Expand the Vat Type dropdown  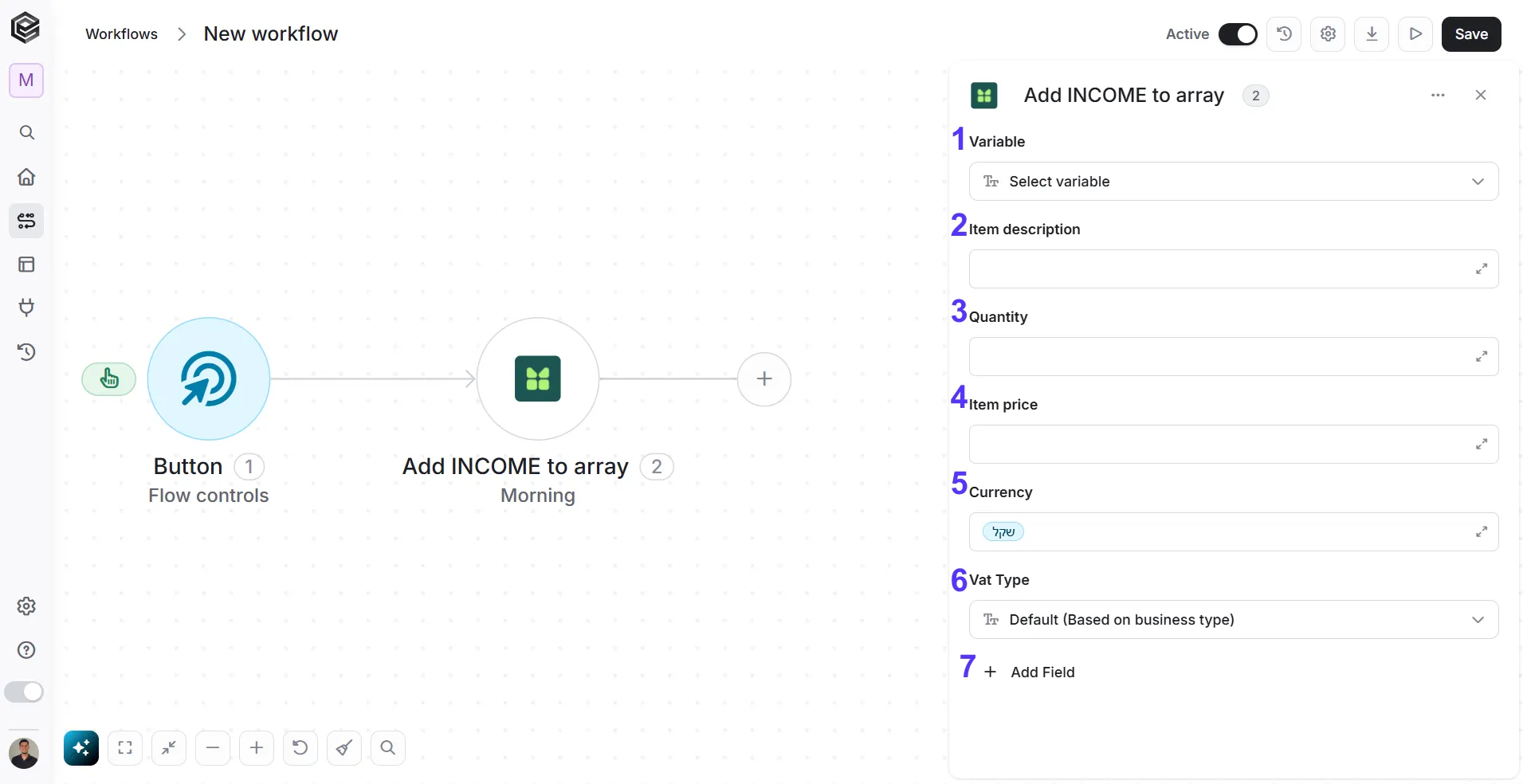(1234, 620)
